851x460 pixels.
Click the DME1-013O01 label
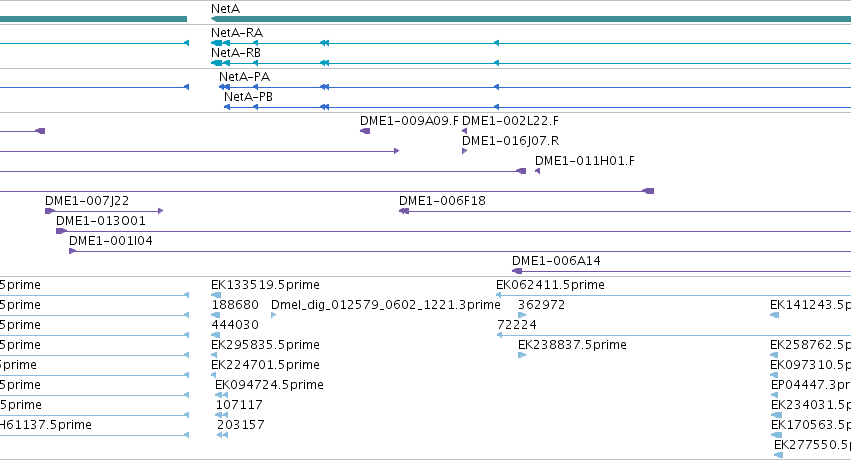(100, 221)
